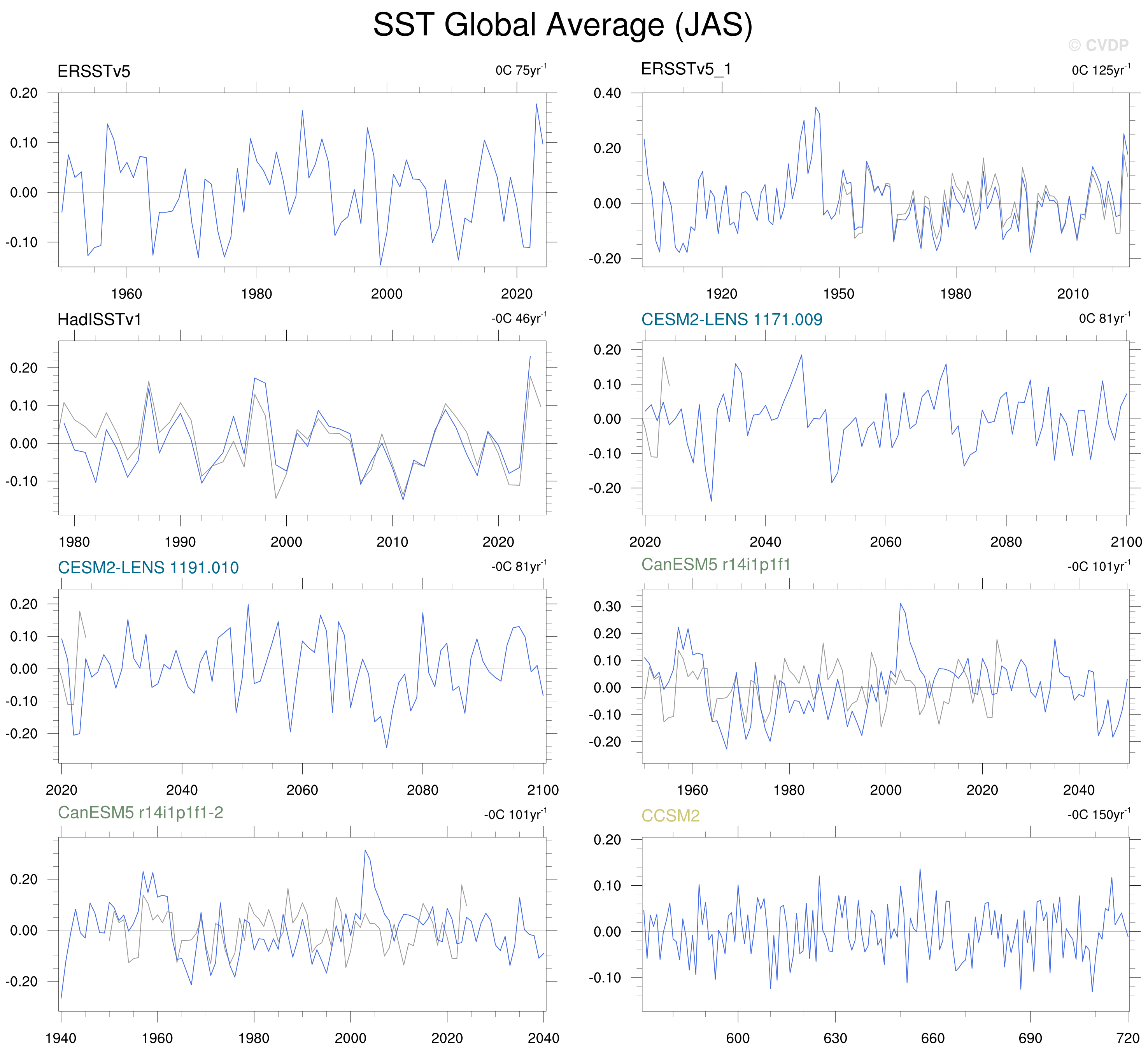The width and height of the screenshot is (1148, 1055).
Task: Click the yellow CCSM2 panel title
Action: pyautogui.click(x=670, y=816)
